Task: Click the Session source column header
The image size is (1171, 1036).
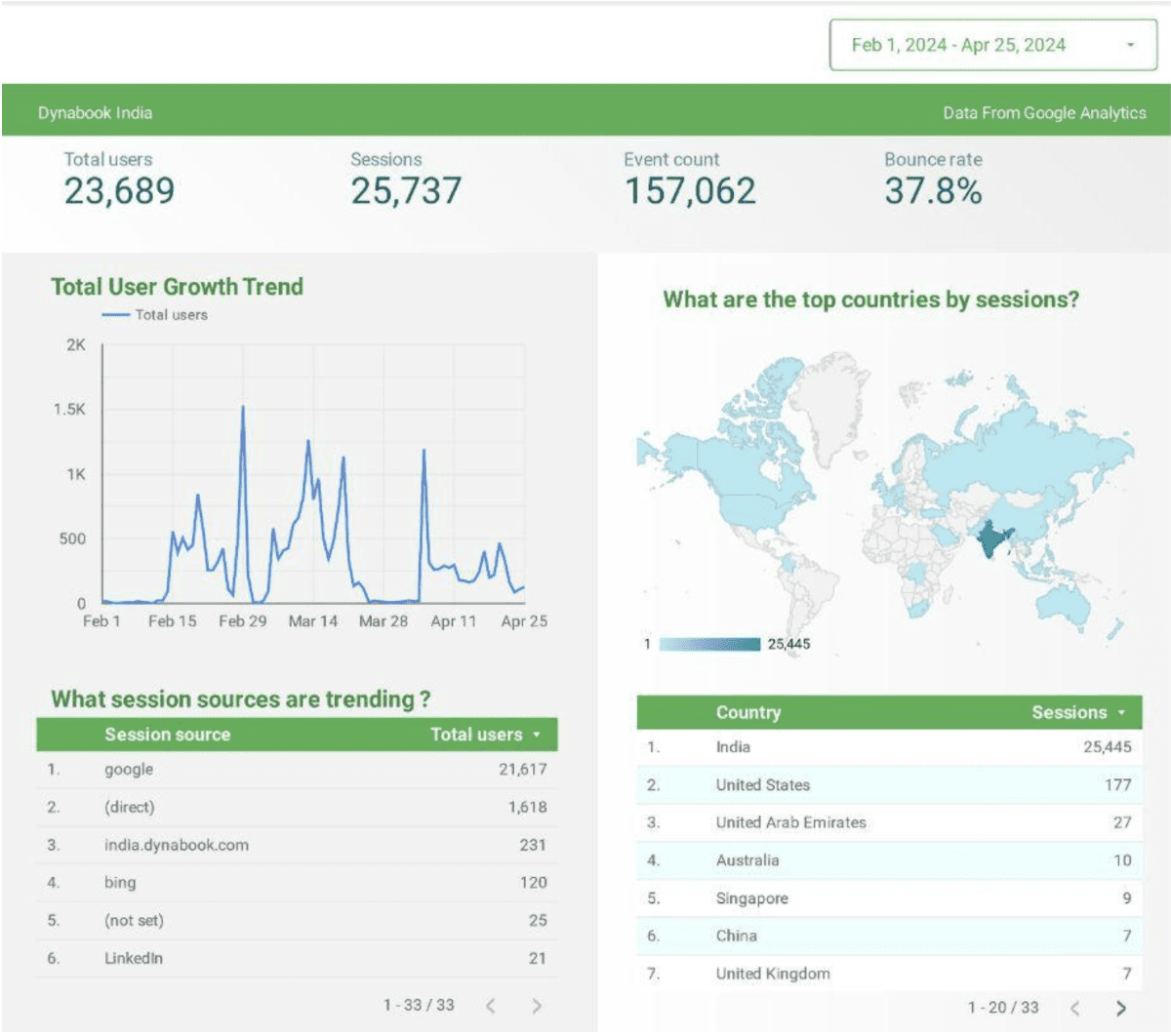Action: click(167, 735)
